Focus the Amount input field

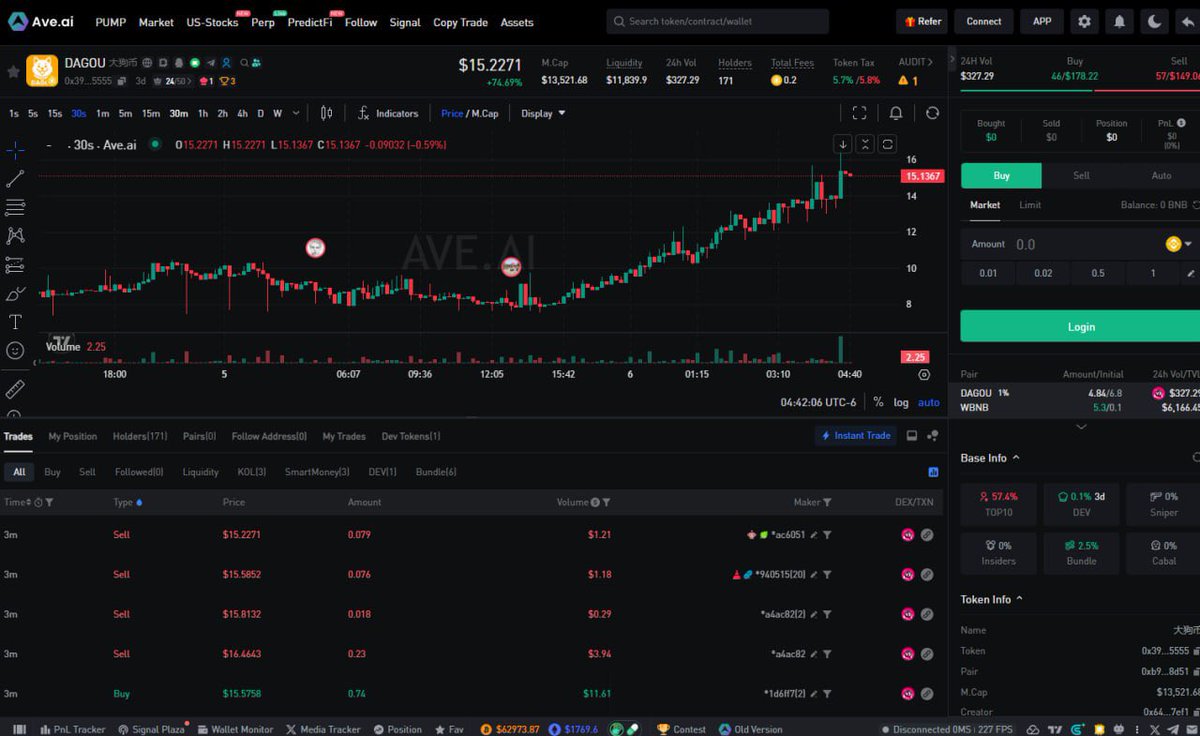tap(1080, 244)
